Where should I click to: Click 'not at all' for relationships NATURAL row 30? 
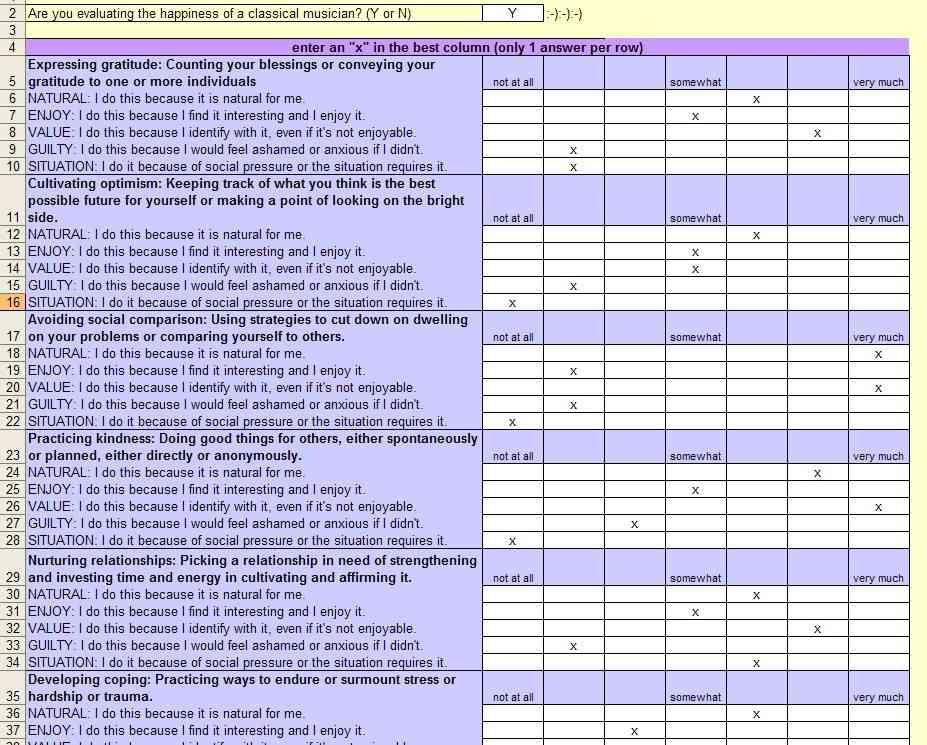point(513,594)
